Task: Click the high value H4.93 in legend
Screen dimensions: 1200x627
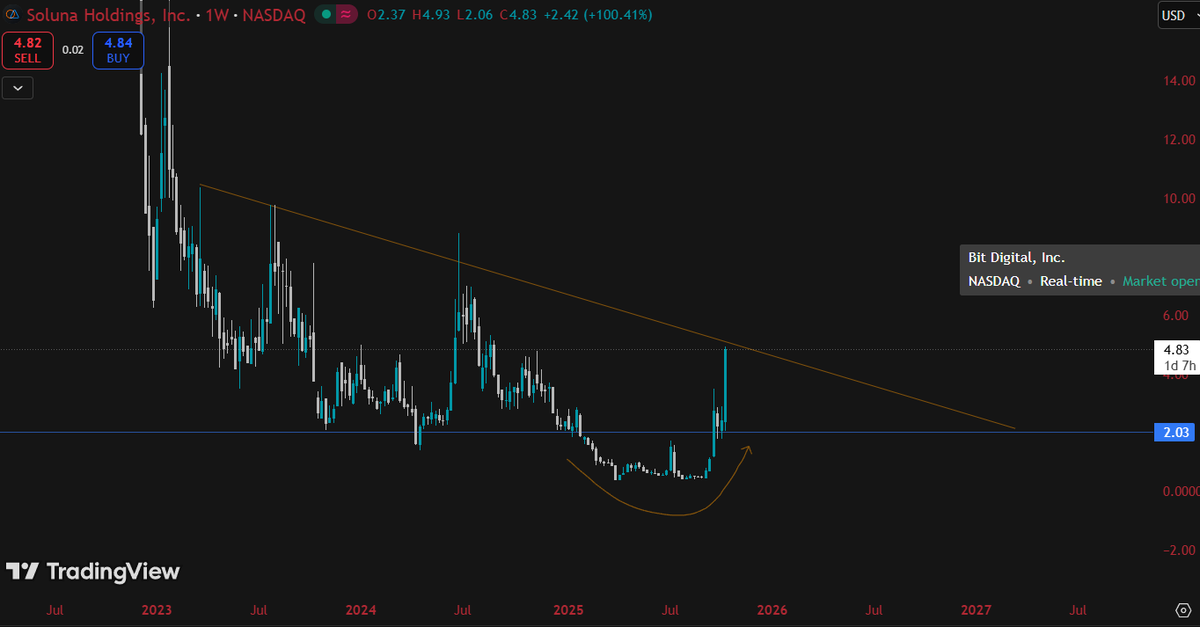Action: coord(430,15)
